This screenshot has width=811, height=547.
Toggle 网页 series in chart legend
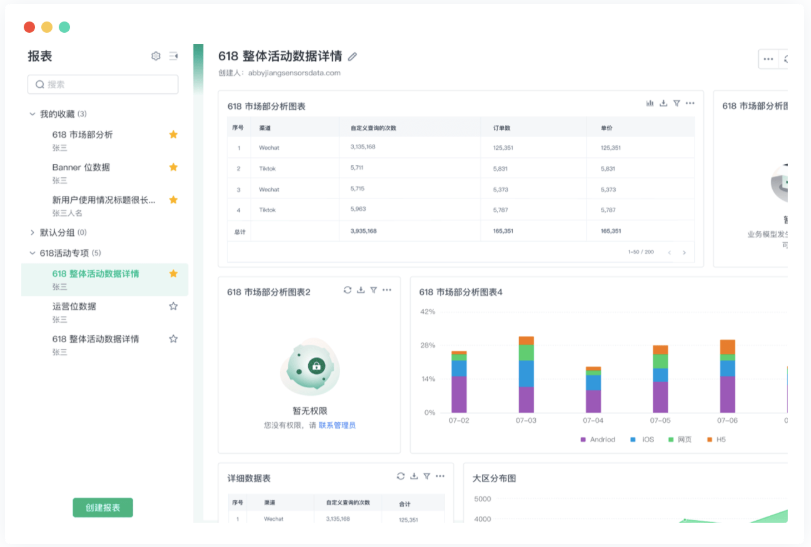pos(680,439)
